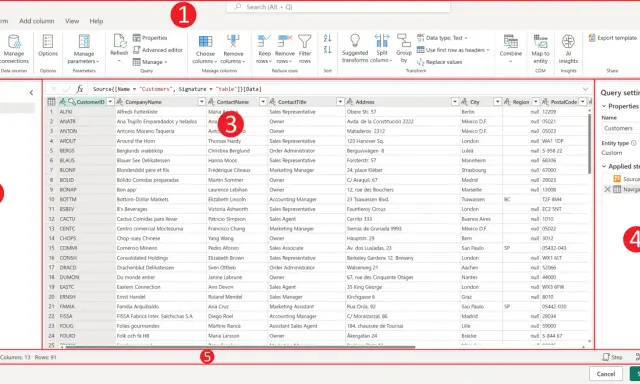
Task: Open AI insights
Action: pos(568,49)
